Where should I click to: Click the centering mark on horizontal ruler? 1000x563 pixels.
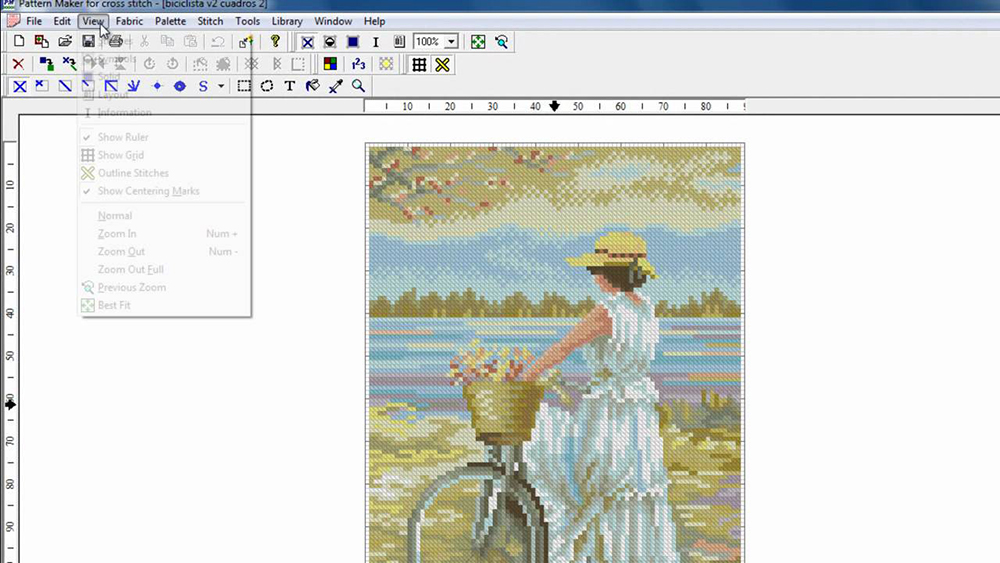[x=554, y=106]
